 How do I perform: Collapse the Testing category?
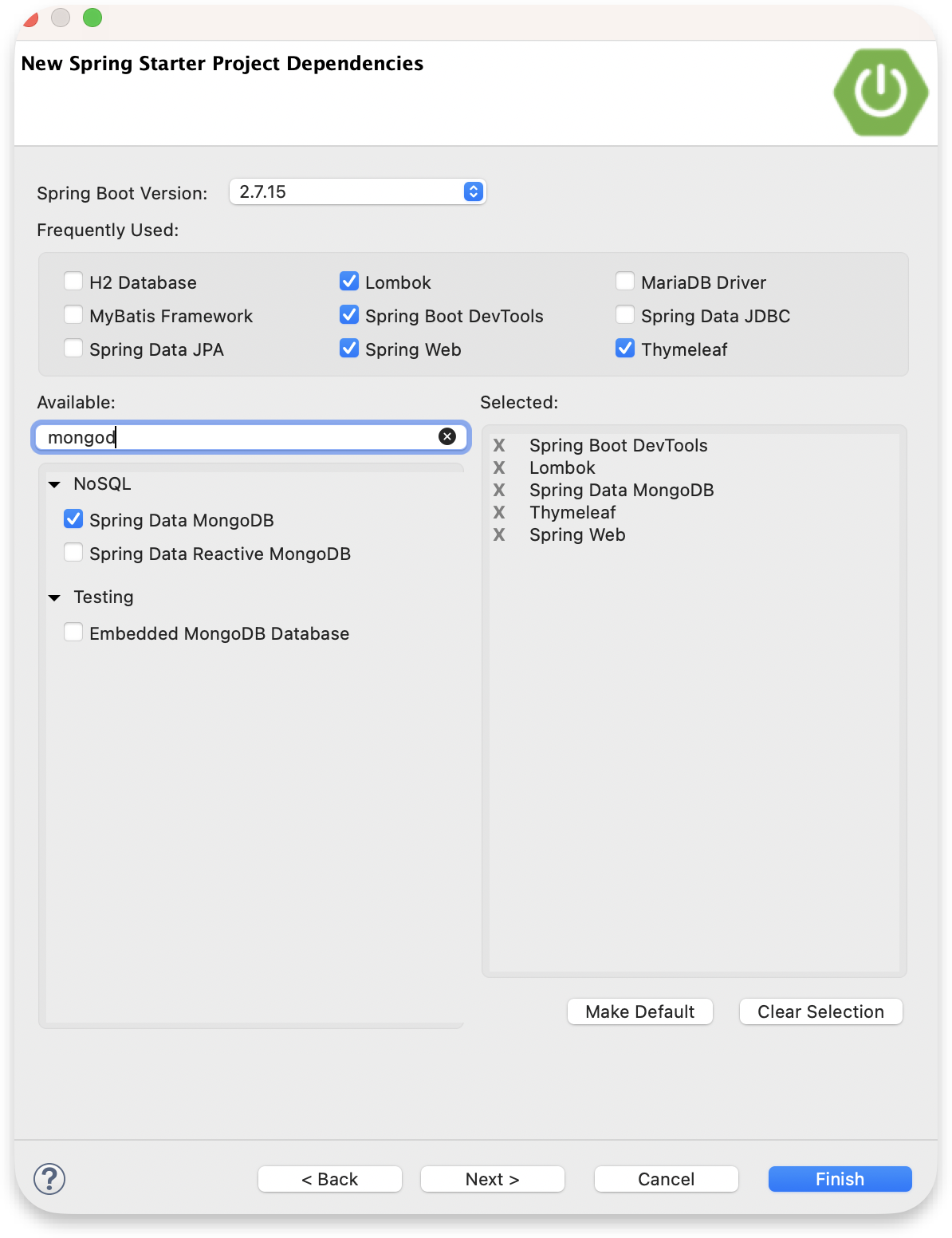pos(54,597)
